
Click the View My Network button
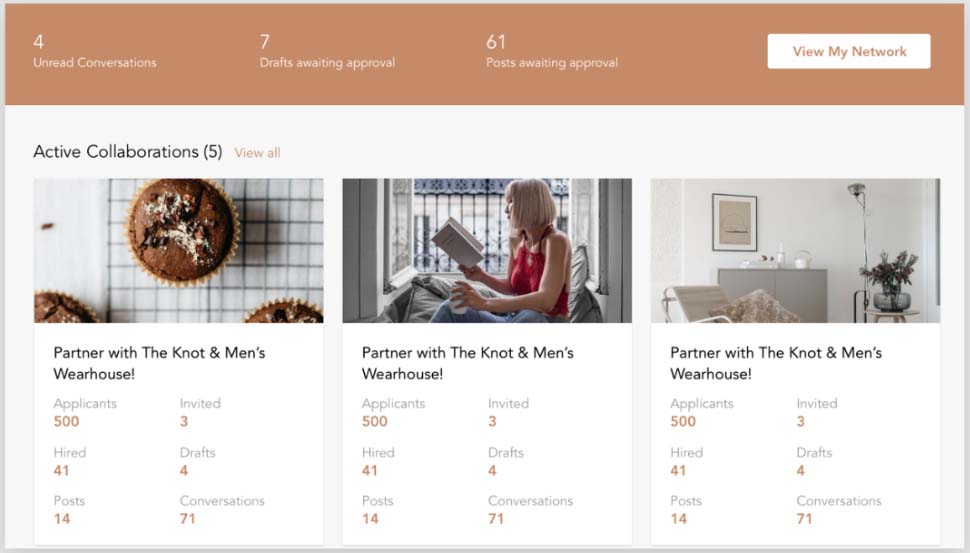point(849,51)
